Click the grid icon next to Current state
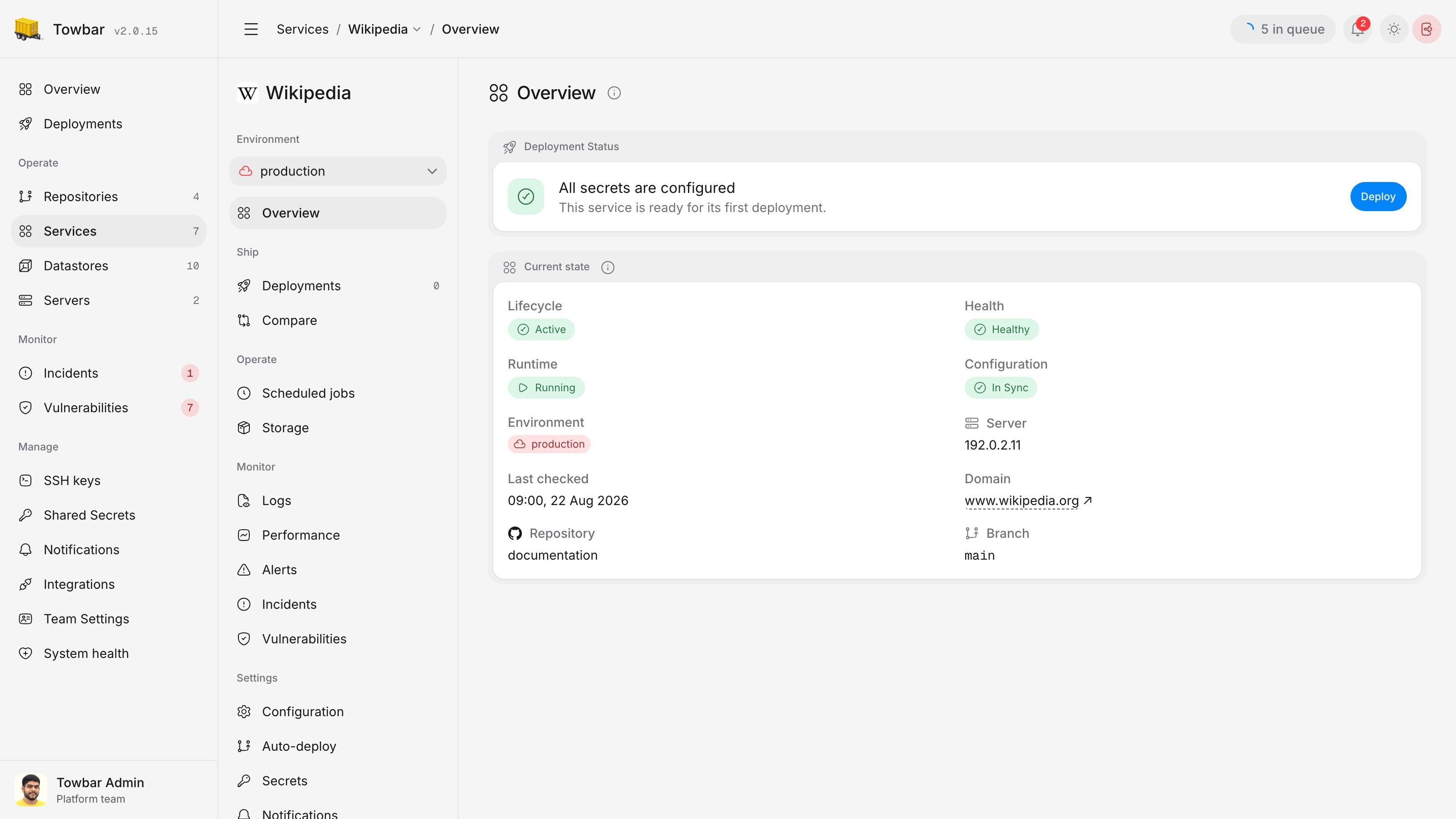 click(509, 267)
